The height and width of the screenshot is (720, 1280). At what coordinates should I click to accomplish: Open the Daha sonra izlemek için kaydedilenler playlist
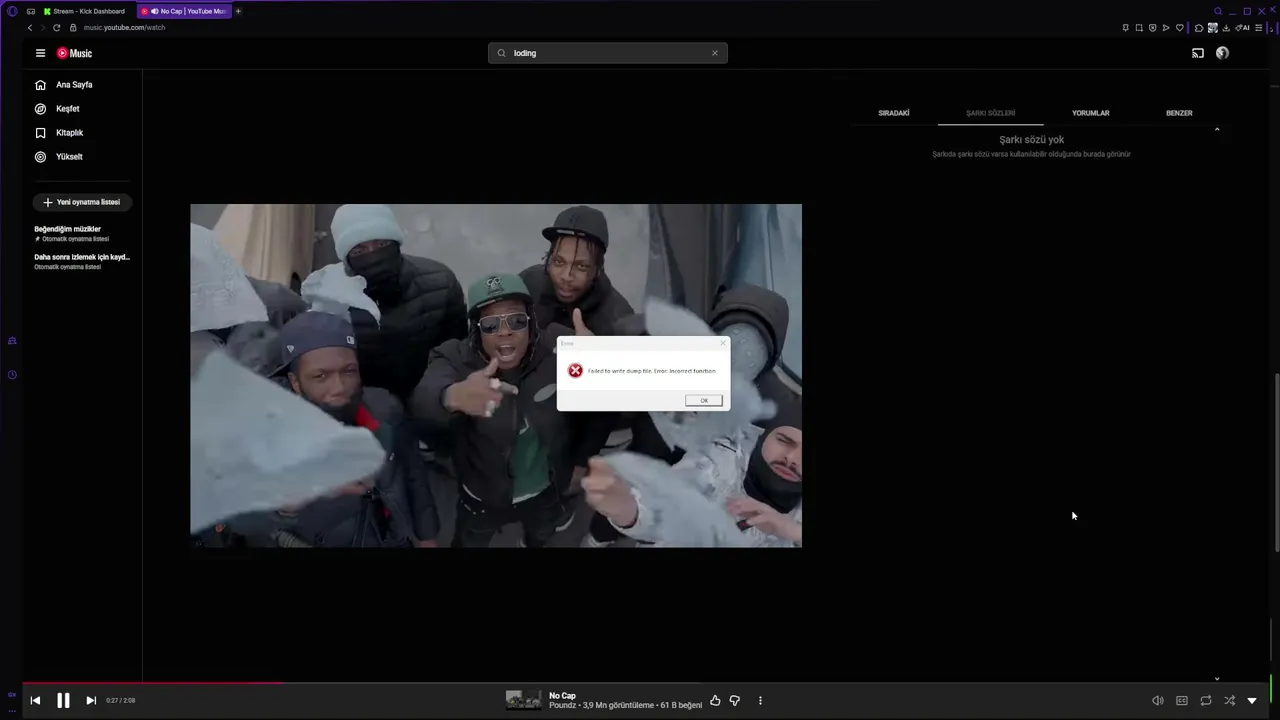click(x=82, y=261)
